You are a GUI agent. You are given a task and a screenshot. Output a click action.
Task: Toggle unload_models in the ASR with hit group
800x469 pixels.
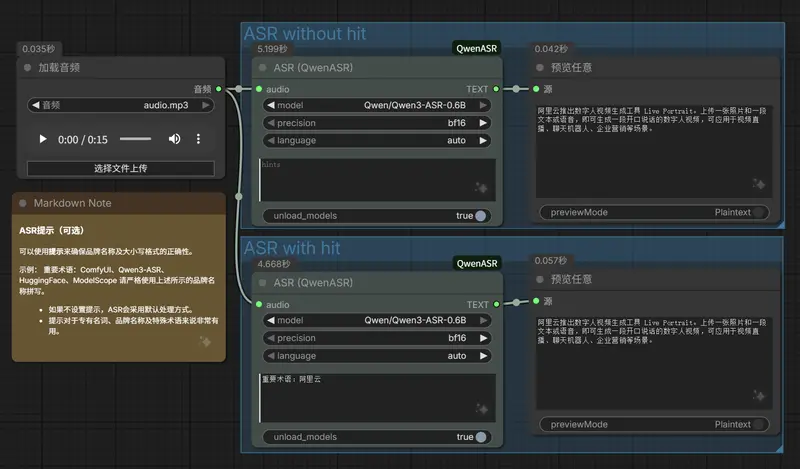(480, 437)
